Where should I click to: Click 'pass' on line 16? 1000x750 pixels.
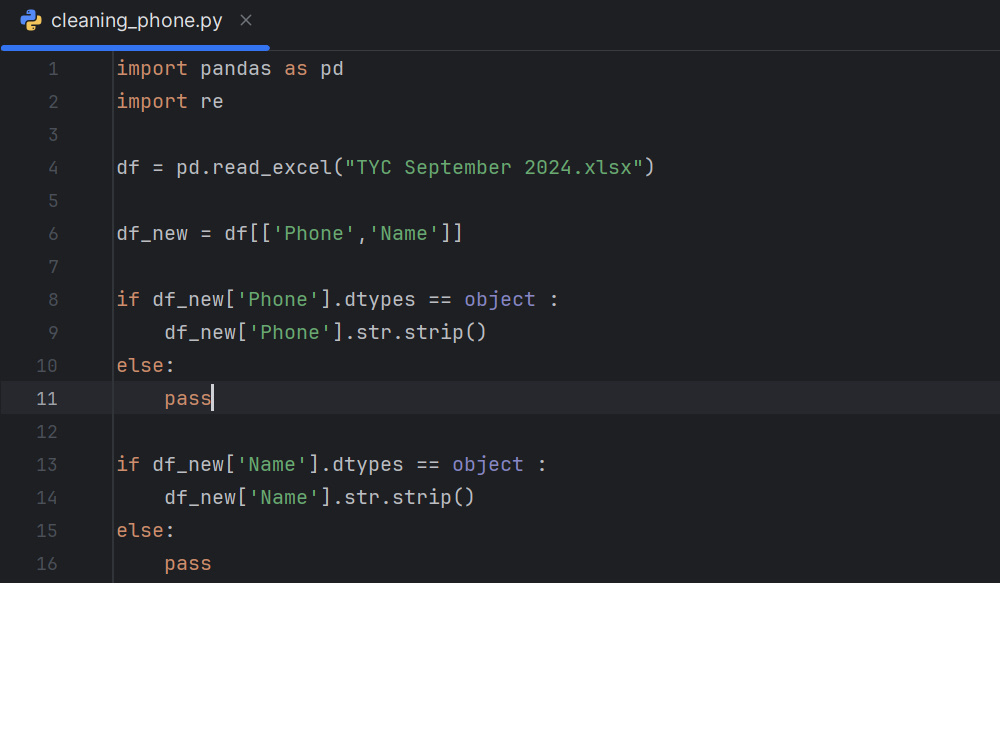pos(188,564)
